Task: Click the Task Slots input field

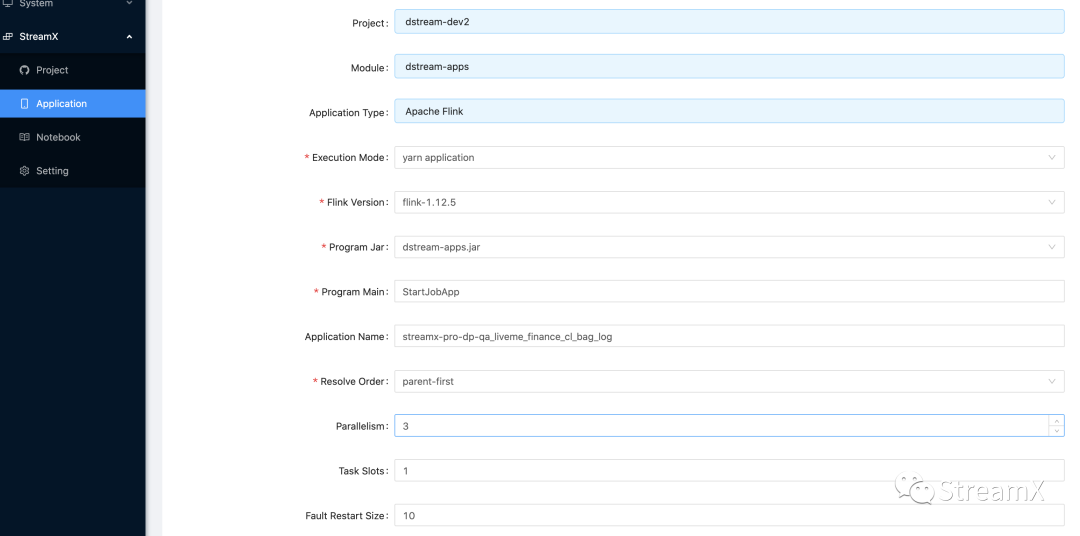Action: click(728, 471)
